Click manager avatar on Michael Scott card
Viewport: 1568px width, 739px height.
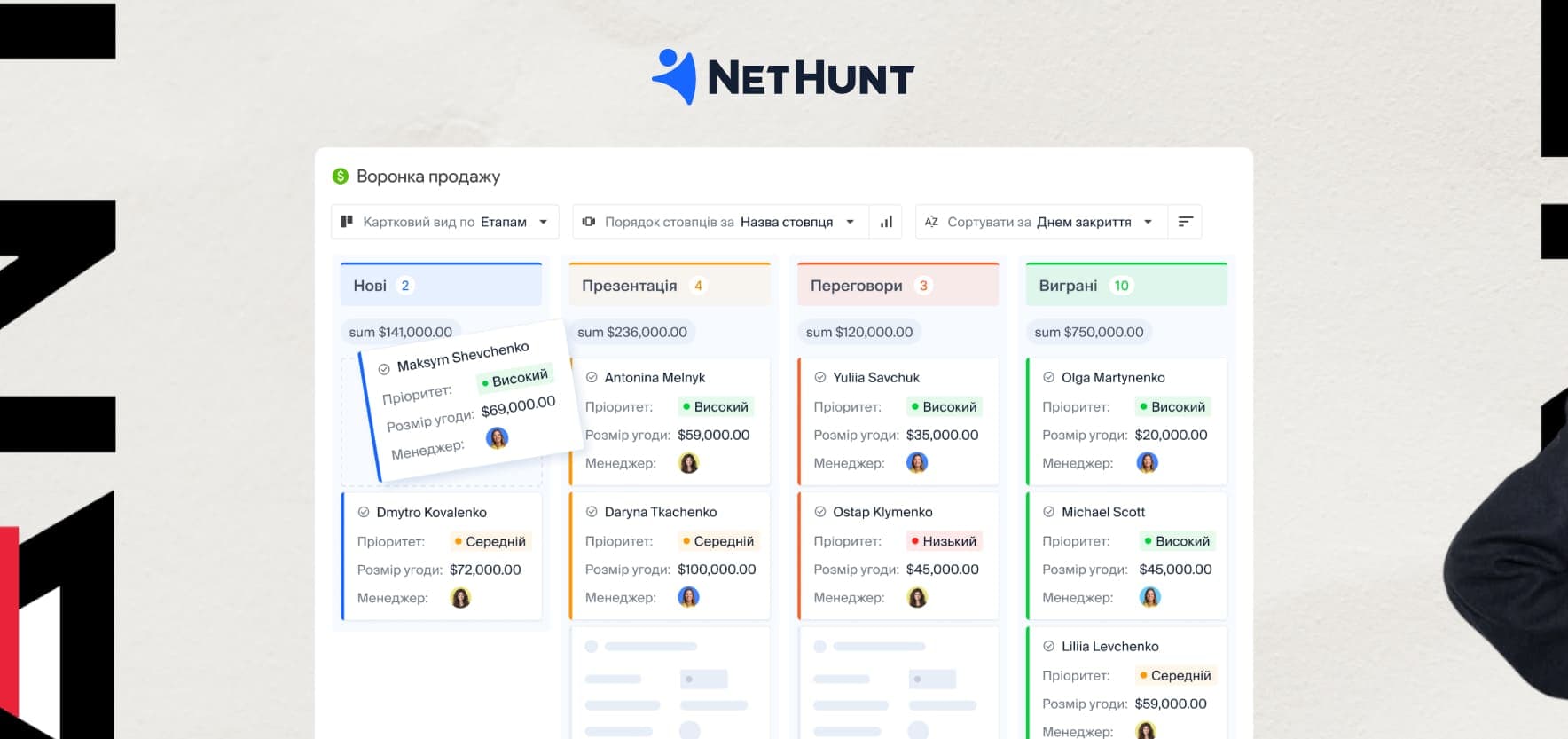point(1149,598)
